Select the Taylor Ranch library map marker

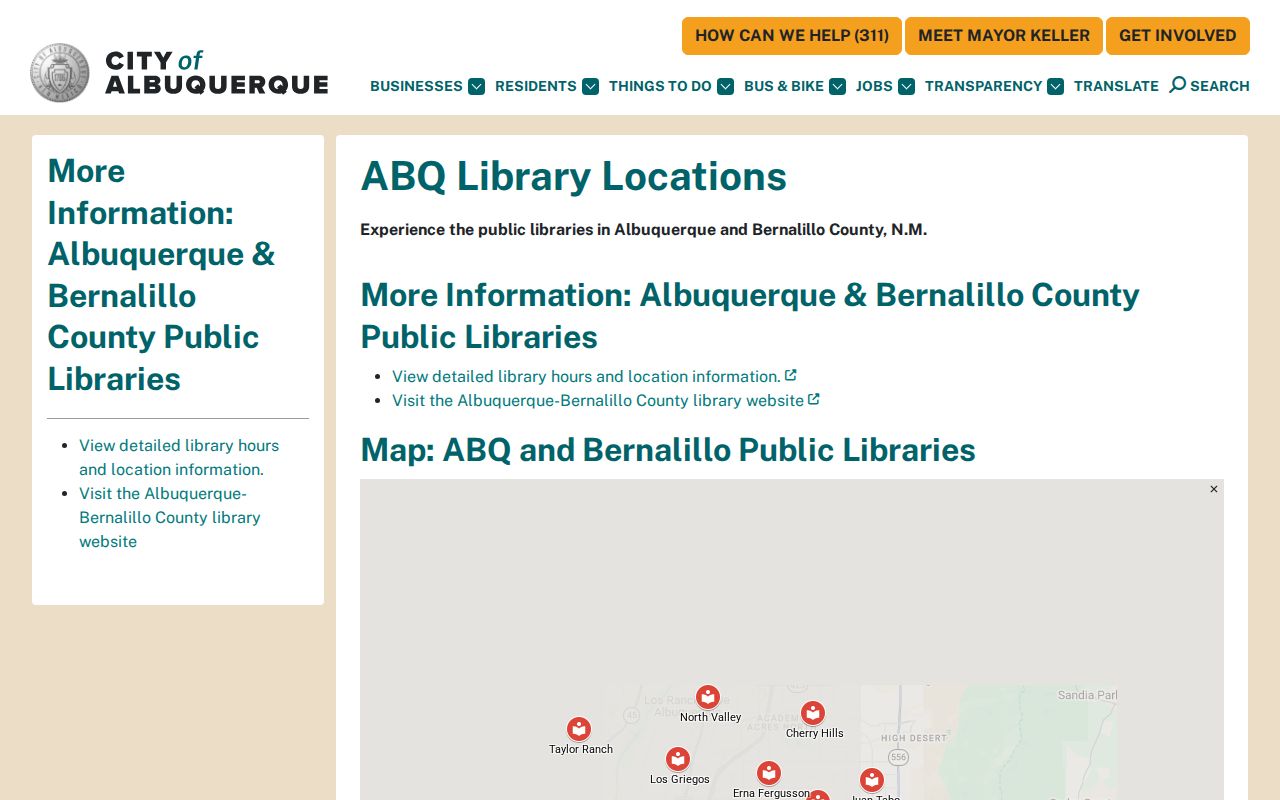(579, 729)
